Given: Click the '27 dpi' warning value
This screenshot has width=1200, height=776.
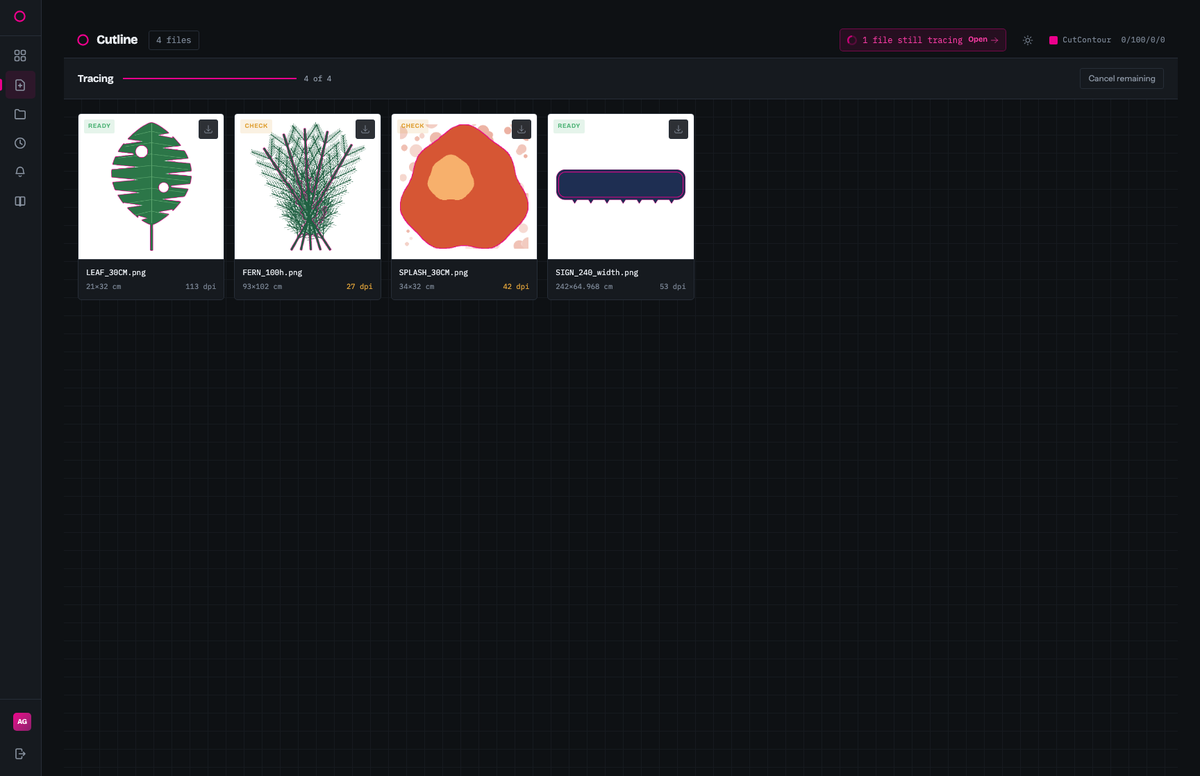Looking at the screenshot, I should pyautogui.click(x=359, y=287).
